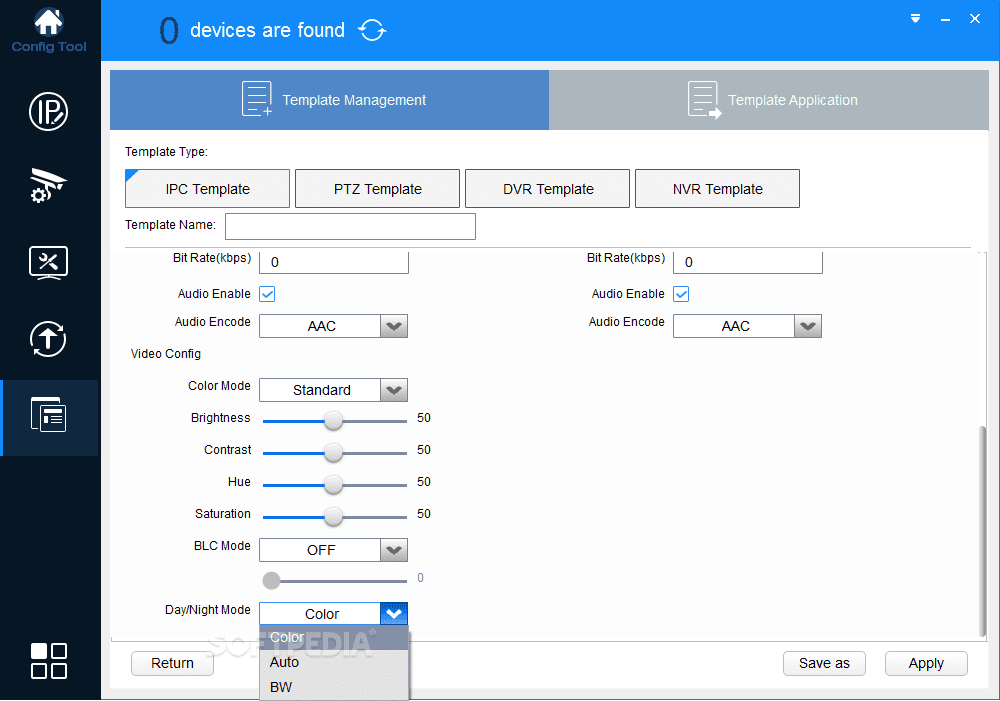Refresh the found devices list
The width and height of the screenshot is (1000, 701).
tap(372, 31)
